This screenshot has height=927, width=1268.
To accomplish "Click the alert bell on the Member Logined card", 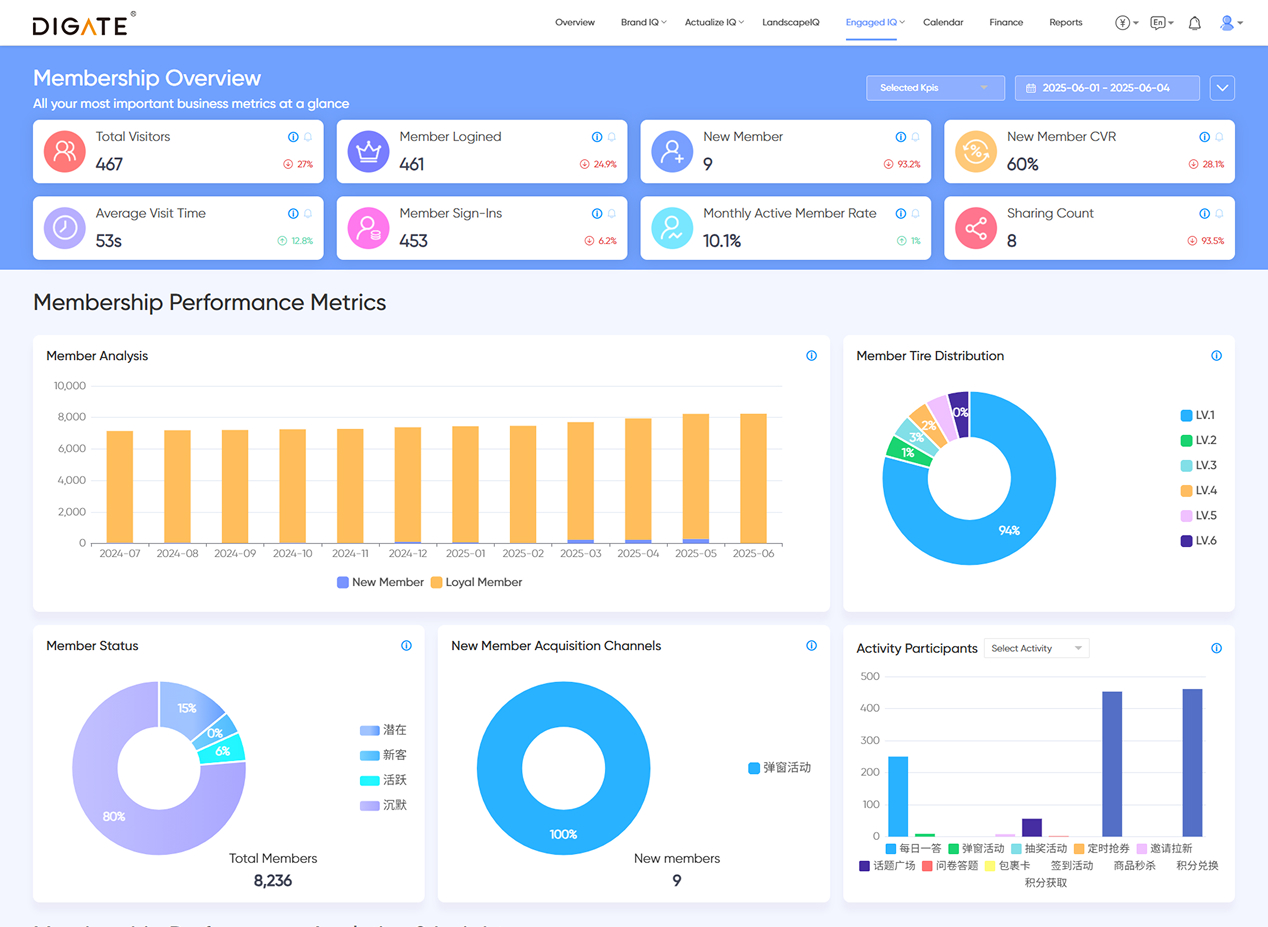I will point(612,137).
